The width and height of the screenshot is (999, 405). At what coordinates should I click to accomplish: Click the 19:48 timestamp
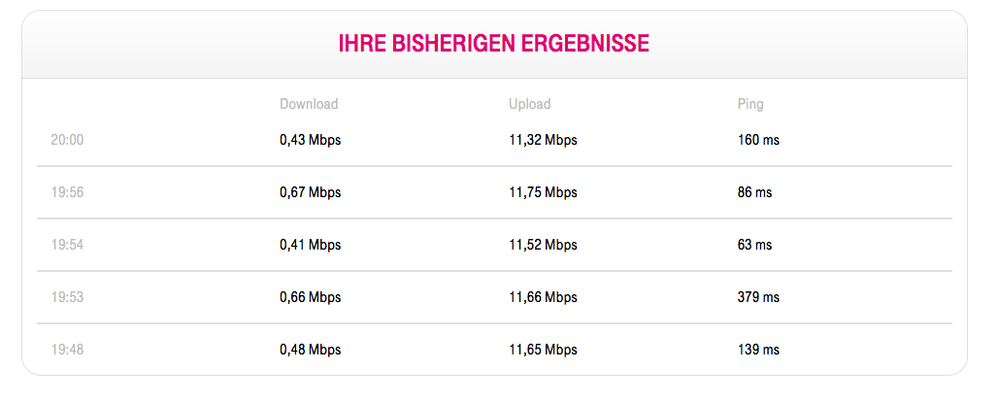(67, 350)
